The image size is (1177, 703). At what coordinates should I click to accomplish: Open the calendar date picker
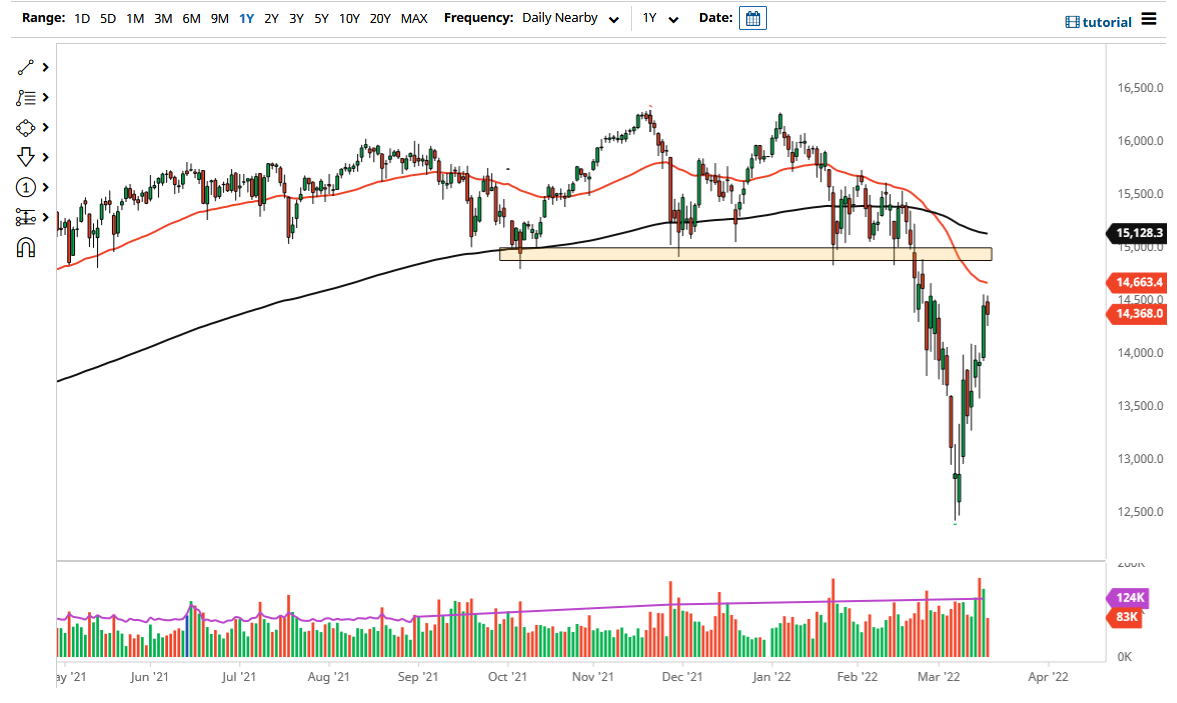coord(751,17)
